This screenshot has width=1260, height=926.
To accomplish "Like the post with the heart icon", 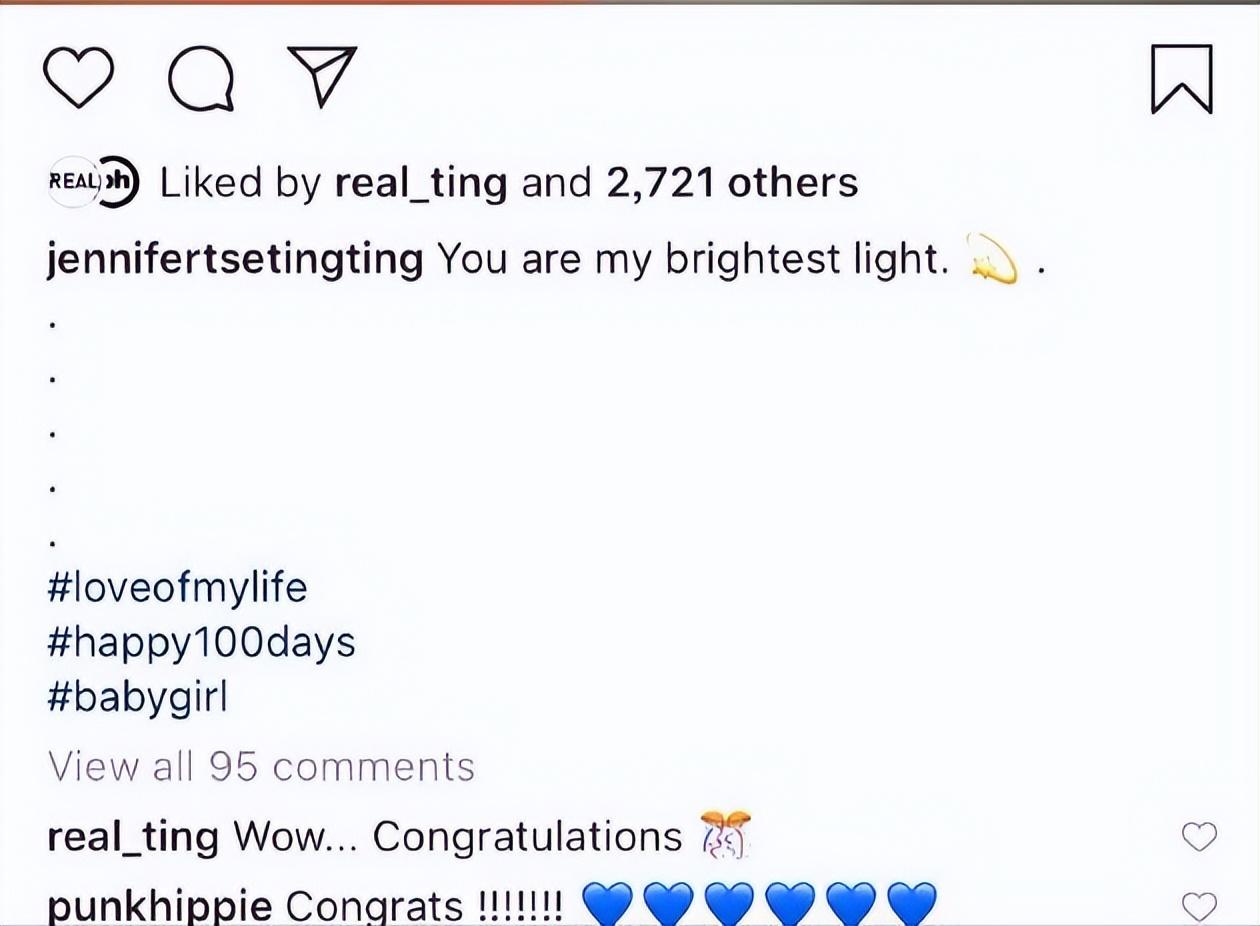I will (78, 78).
